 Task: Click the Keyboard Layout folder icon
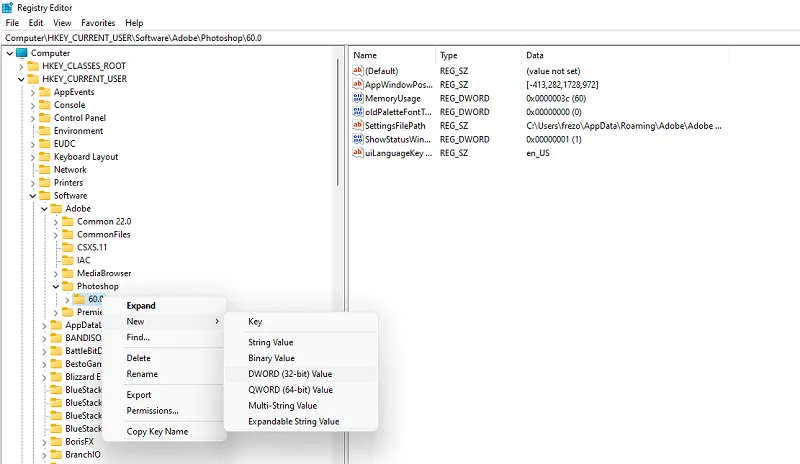[x=45, y=157]
